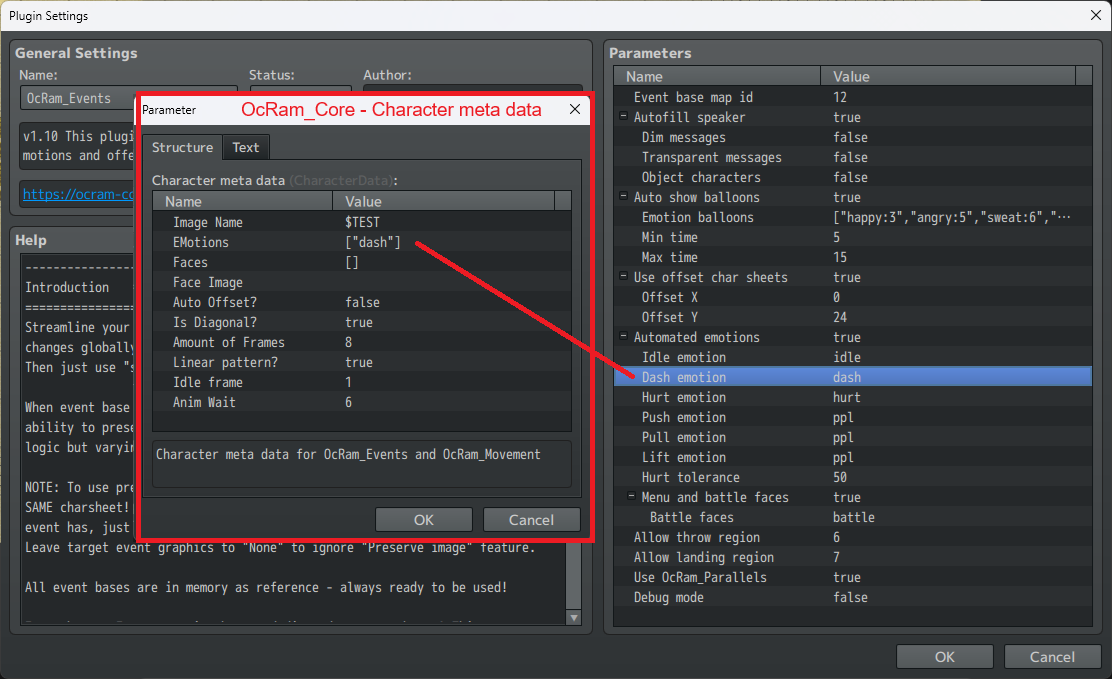
Task: Select the Allow throw region parameter
Action: tap(852, 537)
